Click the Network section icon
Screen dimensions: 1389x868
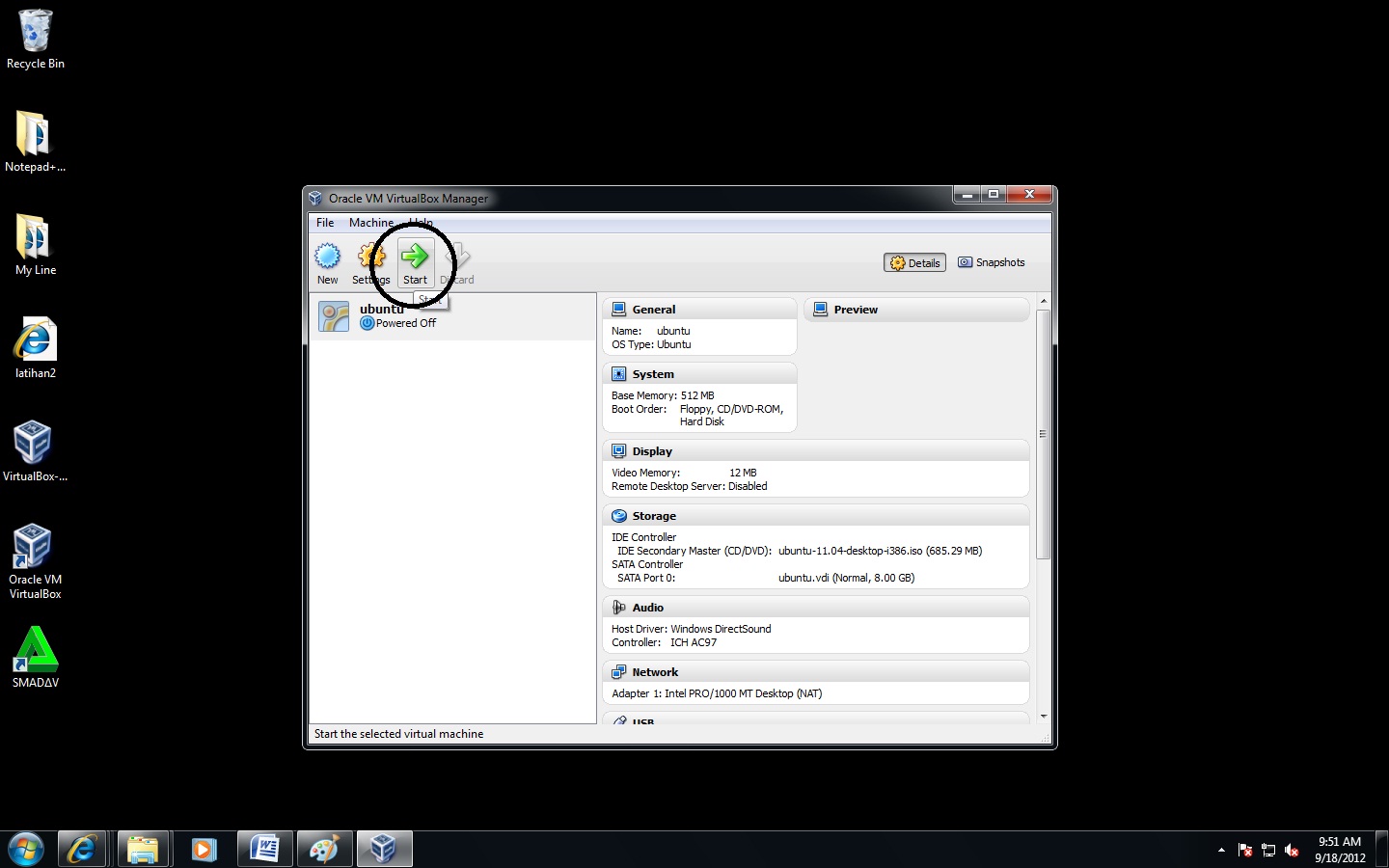619,672
